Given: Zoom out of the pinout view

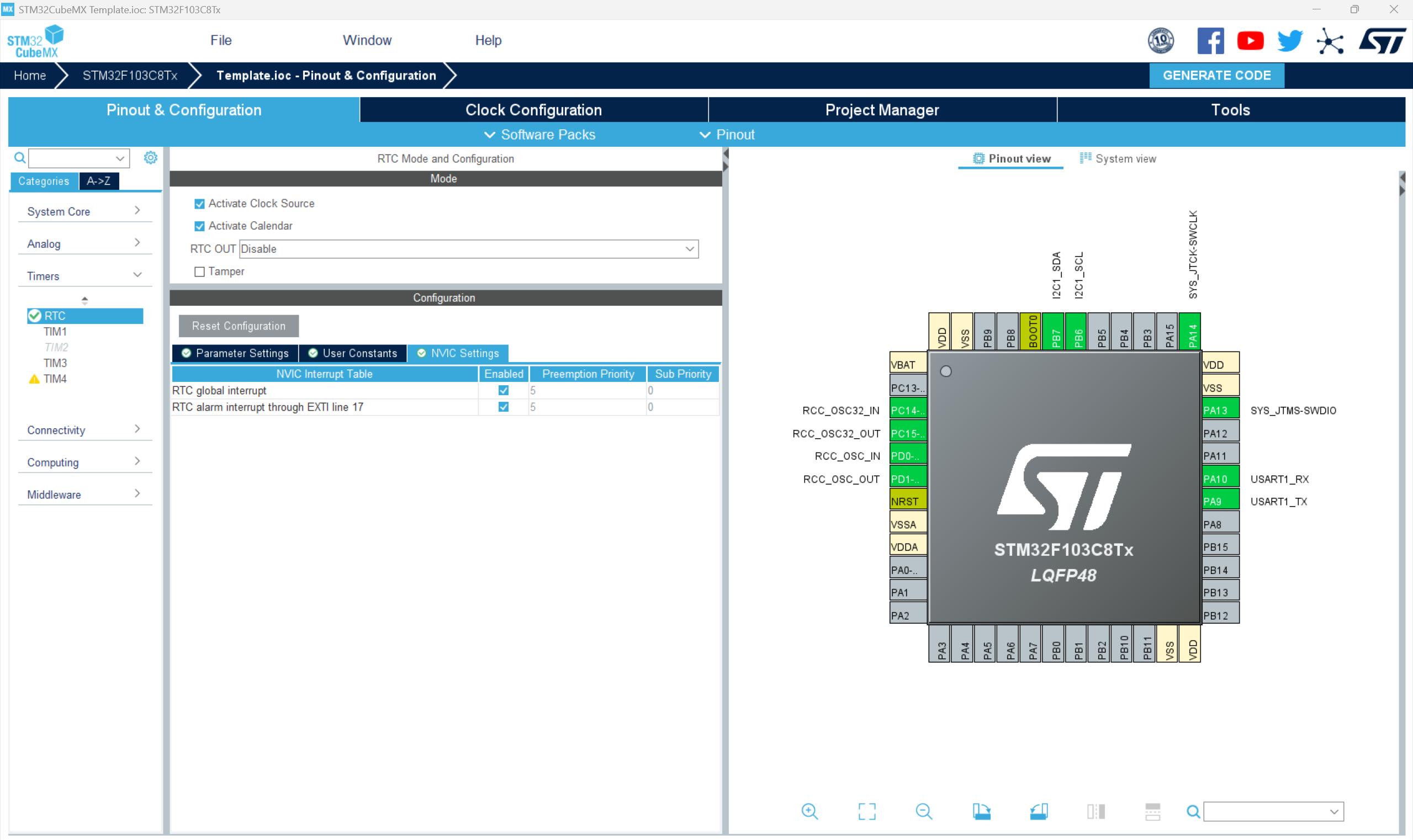Looking at the screenshot, I should [924, 811].
